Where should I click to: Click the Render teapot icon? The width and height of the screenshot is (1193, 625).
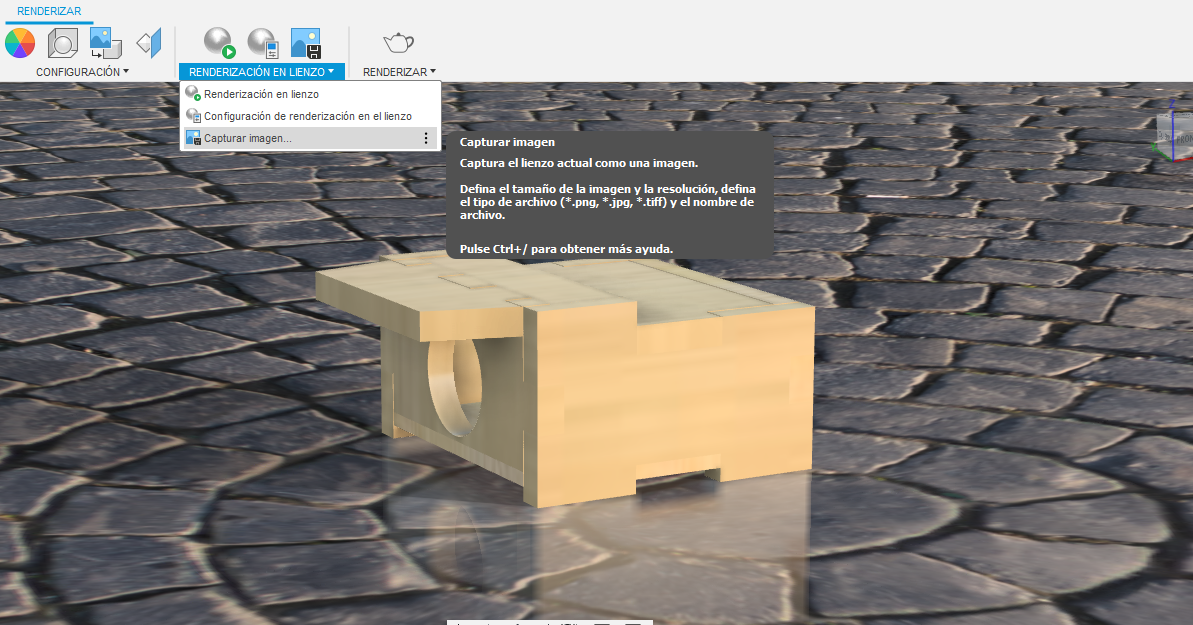tap(398, 43)
